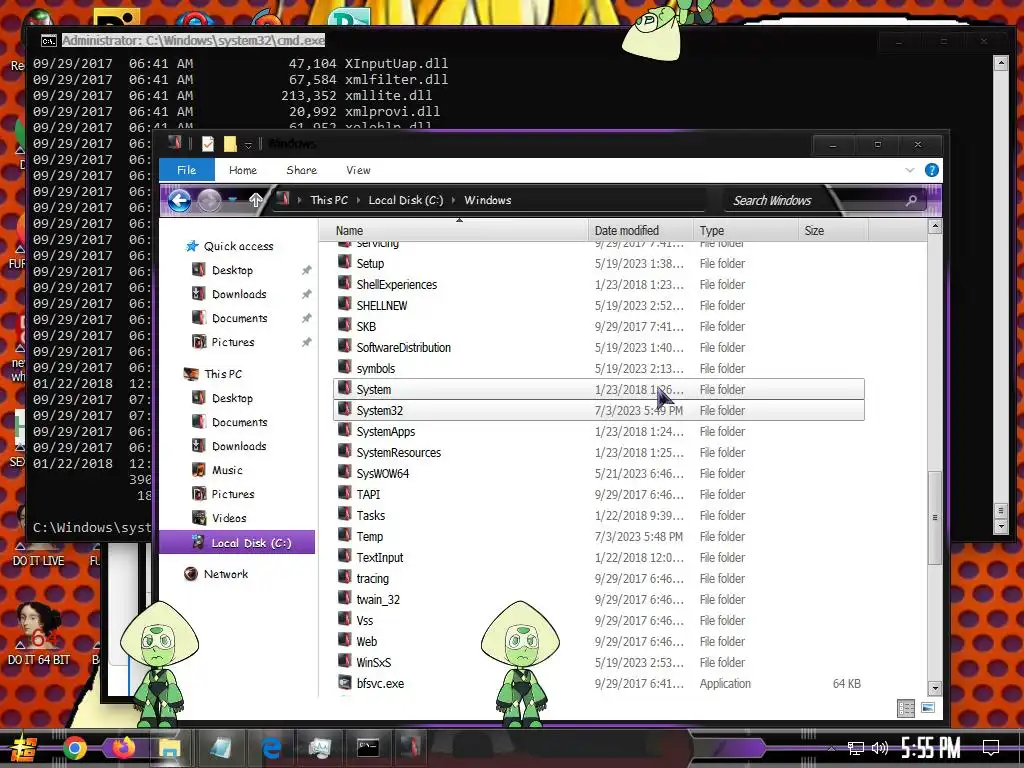Open Music folder under This PC
This screenshot has width=1024, height=768.
pyautogui.click(x=227, y=470)
